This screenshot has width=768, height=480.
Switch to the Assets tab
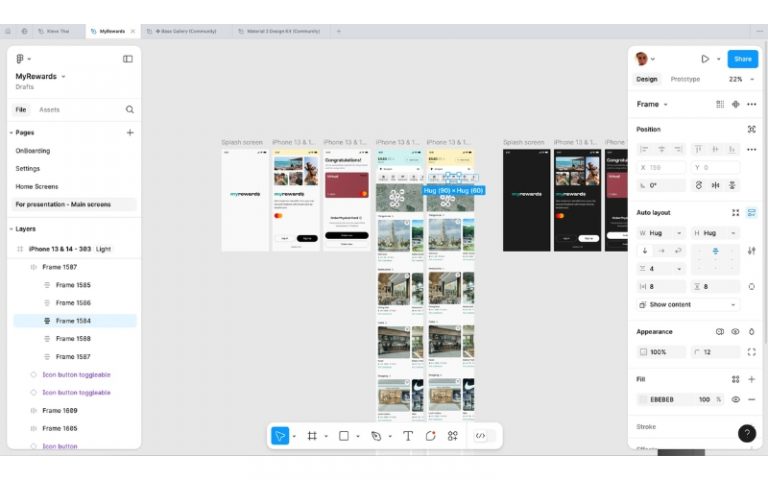49,110
